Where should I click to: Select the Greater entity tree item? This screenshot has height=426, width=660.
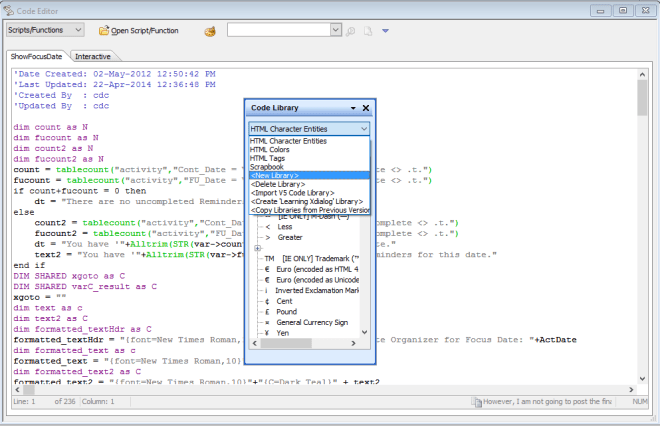tap(290, 237)
